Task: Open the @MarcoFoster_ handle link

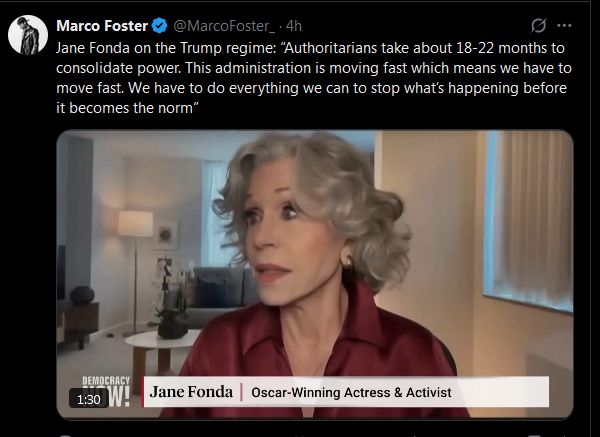Action: 224,26
